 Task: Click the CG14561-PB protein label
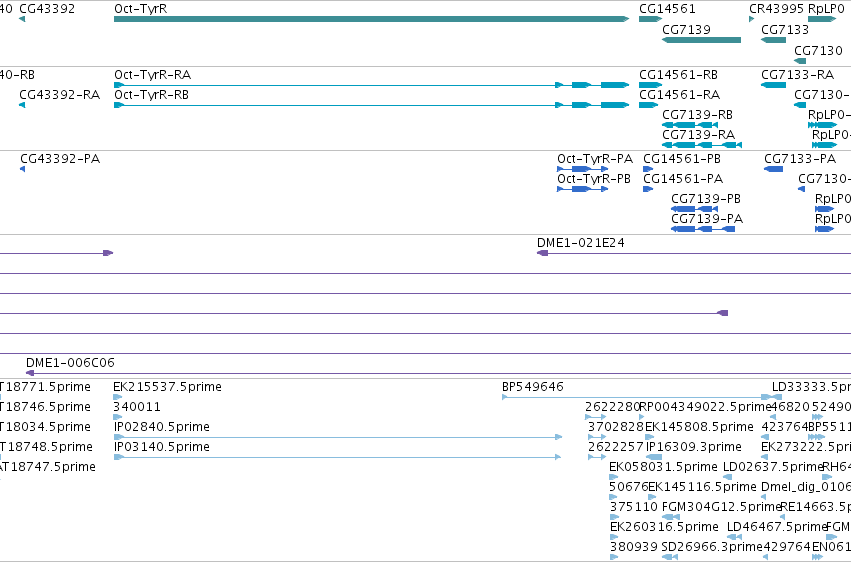[682, 159]
